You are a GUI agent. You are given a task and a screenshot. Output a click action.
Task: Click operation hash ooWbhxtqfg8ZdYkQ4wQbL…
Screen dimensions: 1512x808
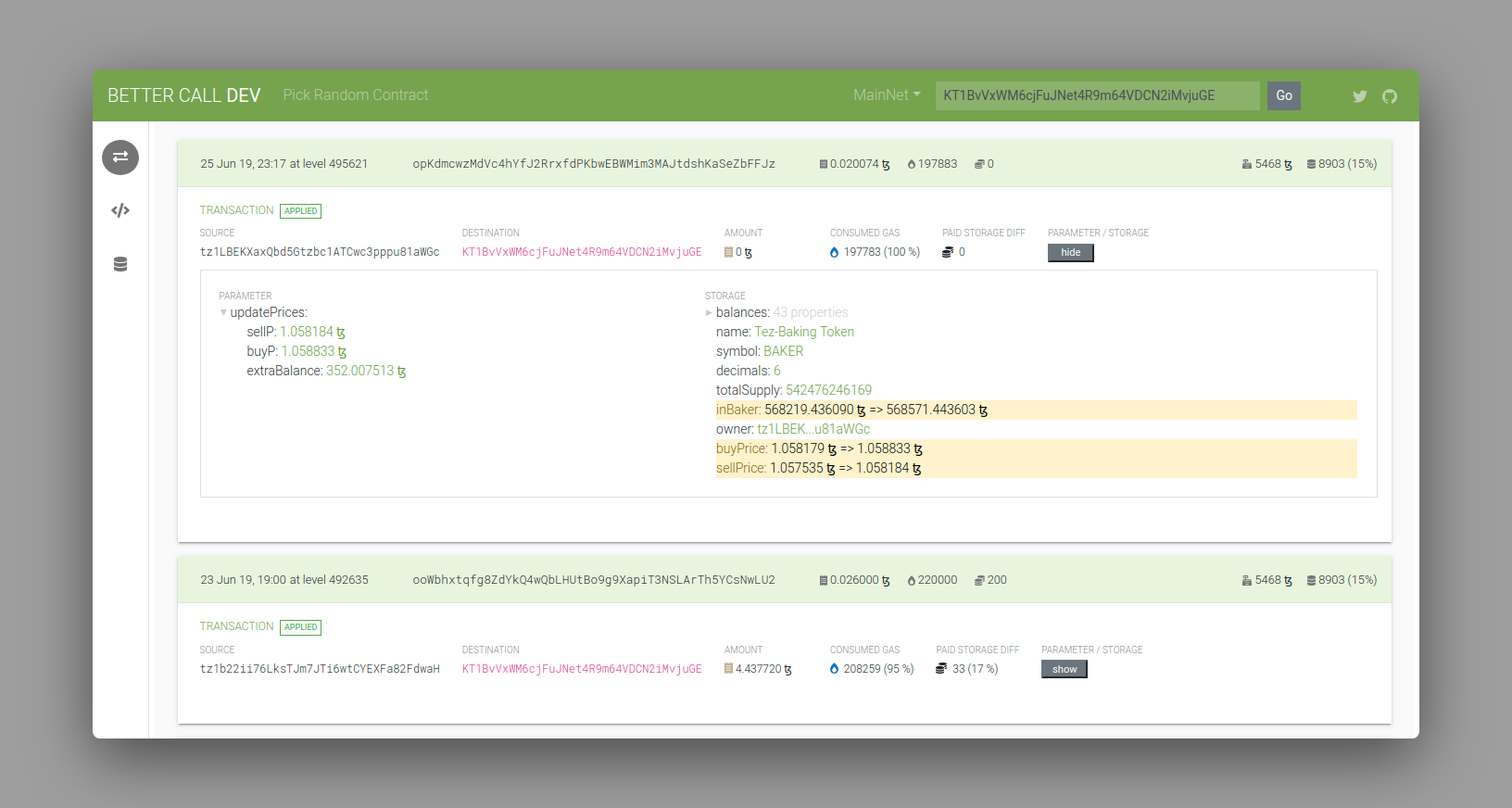click(x=594, y=580)
